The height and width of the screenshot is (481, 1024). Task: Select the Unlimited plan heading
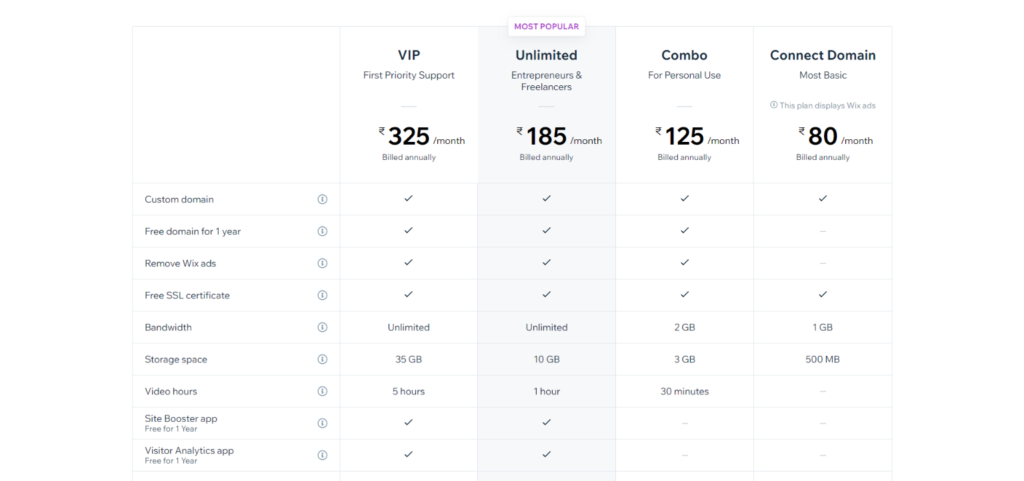coord(547,55)
